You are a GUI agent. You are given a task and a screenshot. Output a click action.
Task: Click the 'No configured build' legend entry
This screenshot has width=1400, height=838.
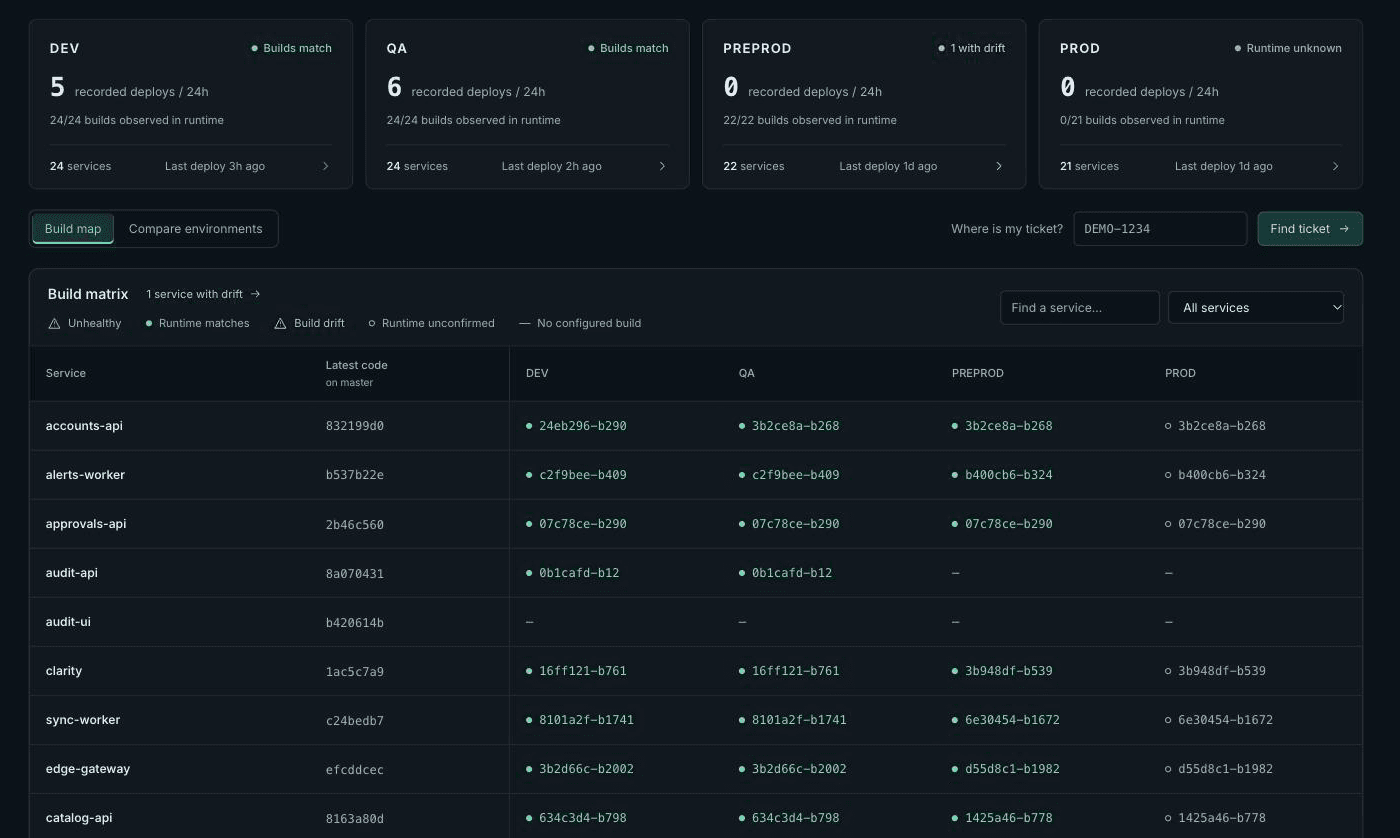click(x=580, y=323)
